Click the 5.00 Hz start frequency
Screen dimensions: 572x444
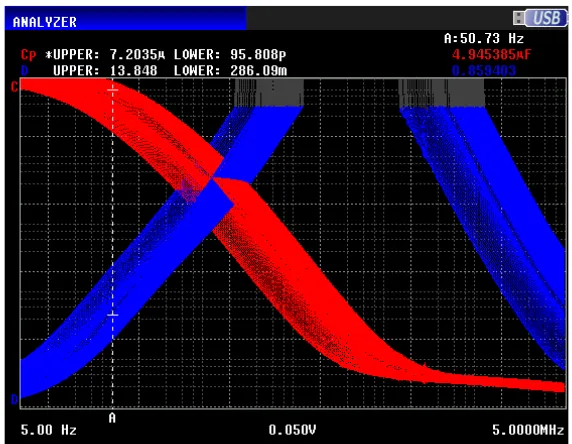coord(49,430)
